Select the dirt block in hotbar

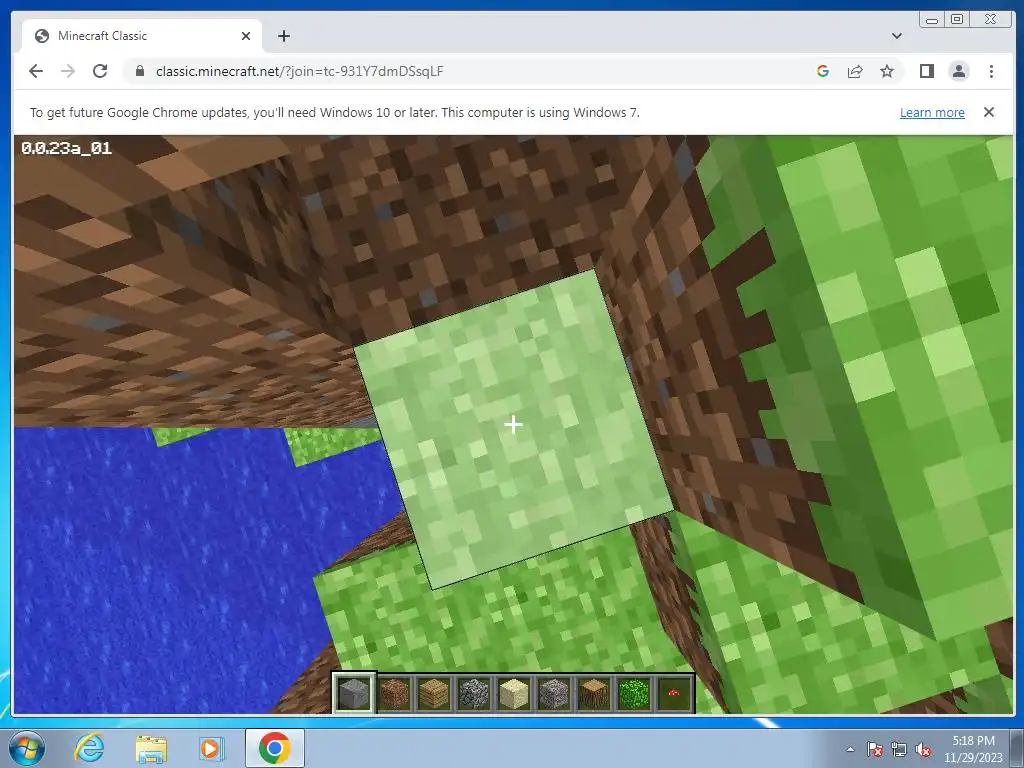(394, 693)
